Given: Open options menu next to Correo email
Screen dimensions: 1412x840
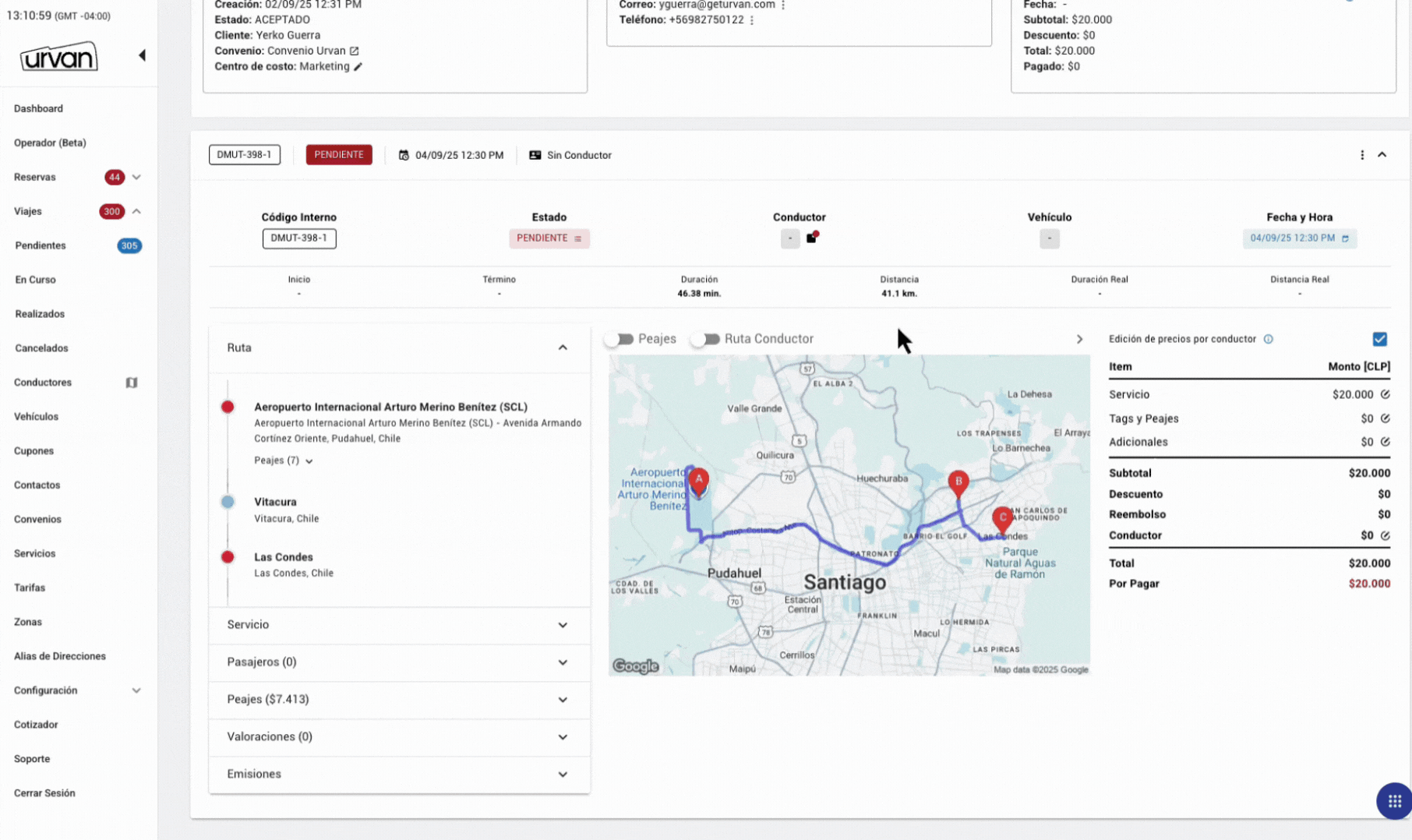Looking at the screenshot, I should point(783,5).
